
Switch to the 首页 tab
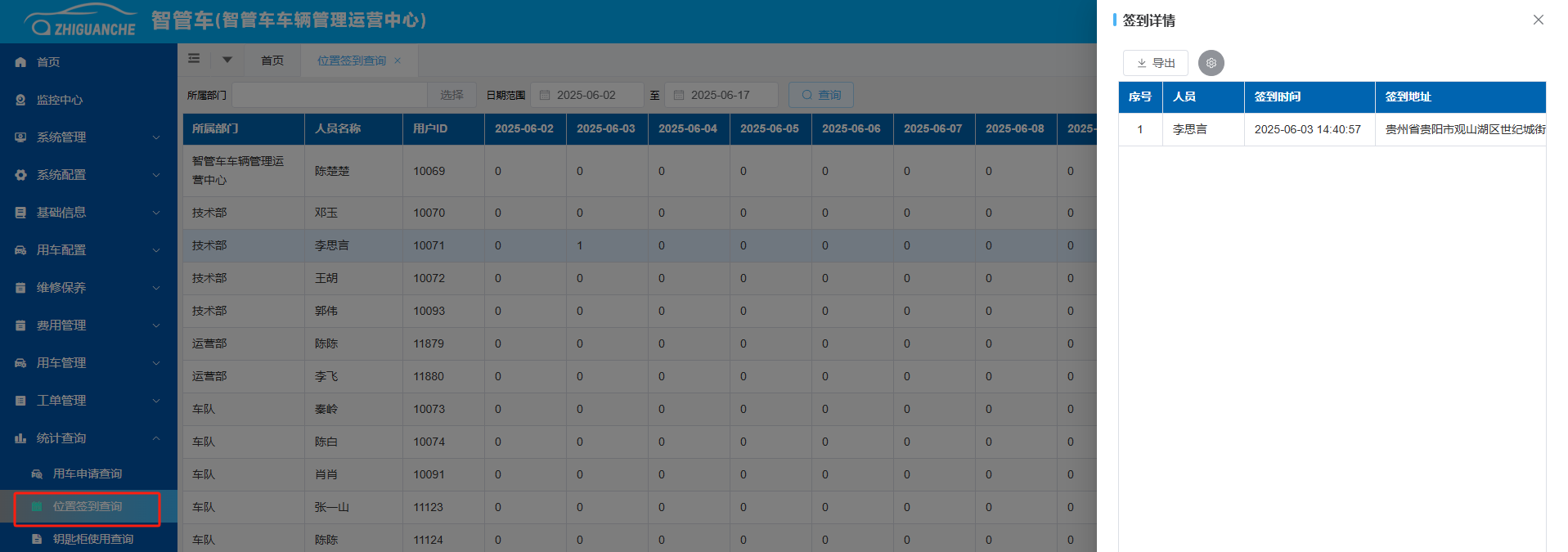pyautogui.click(x=272, y=61)
